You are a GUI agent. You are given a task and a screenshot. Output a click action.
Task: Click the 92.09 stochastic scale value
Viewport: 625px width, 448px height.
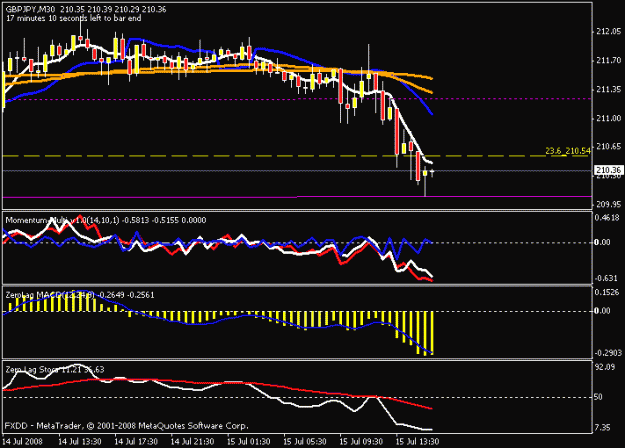click(x=605, y=367)
